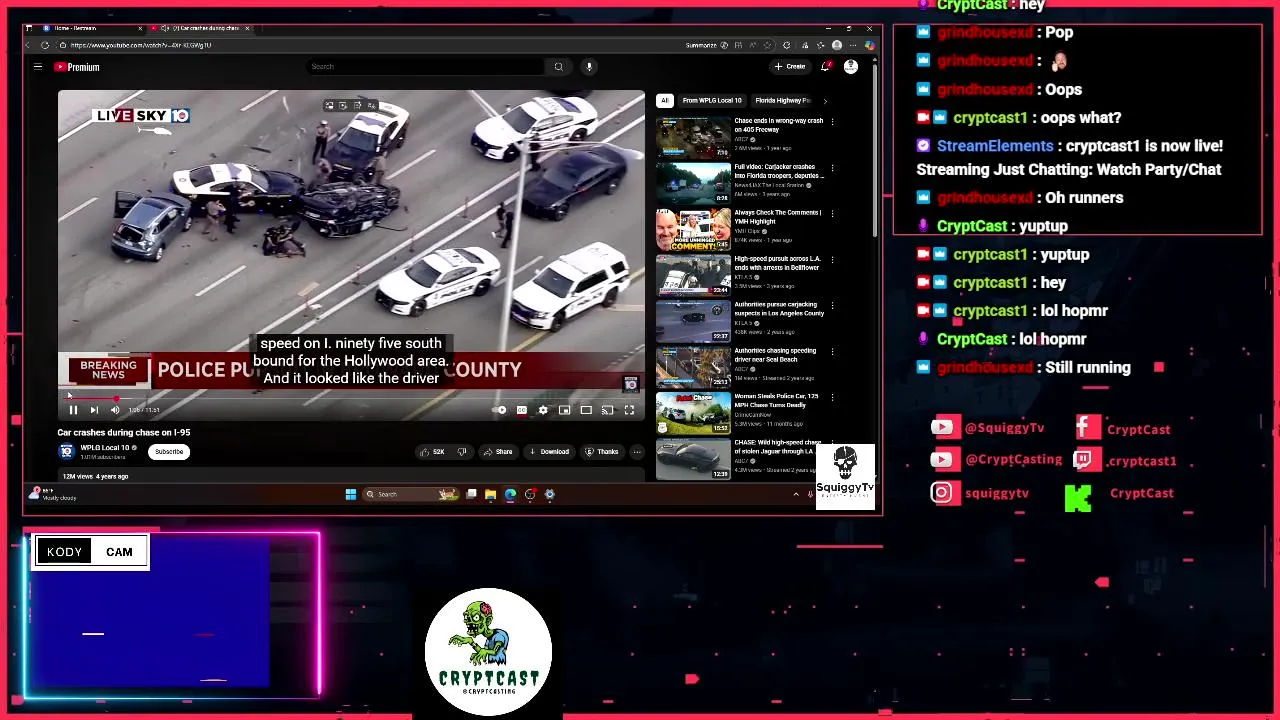Click YouTube search magnifier button
1280x720 pixels.
tap(559, 67)
